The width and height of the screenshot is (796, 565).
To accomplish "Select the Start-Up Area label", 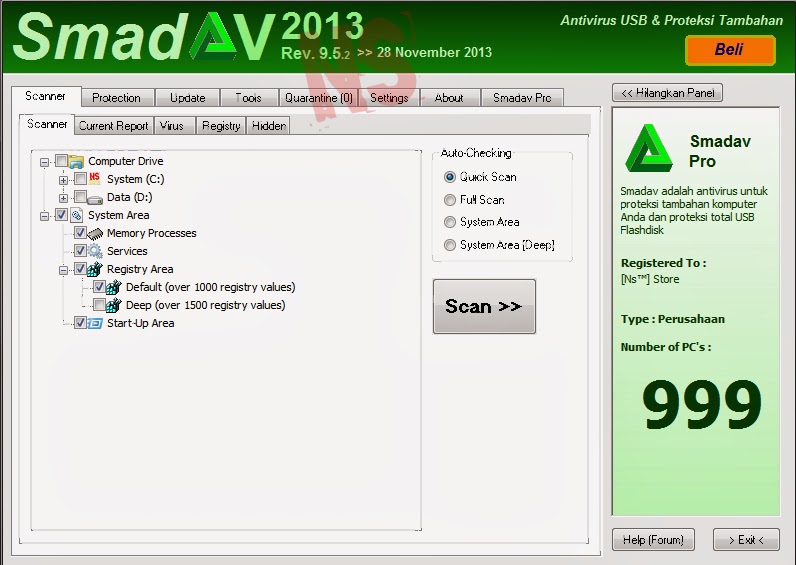I will (141, 323).
